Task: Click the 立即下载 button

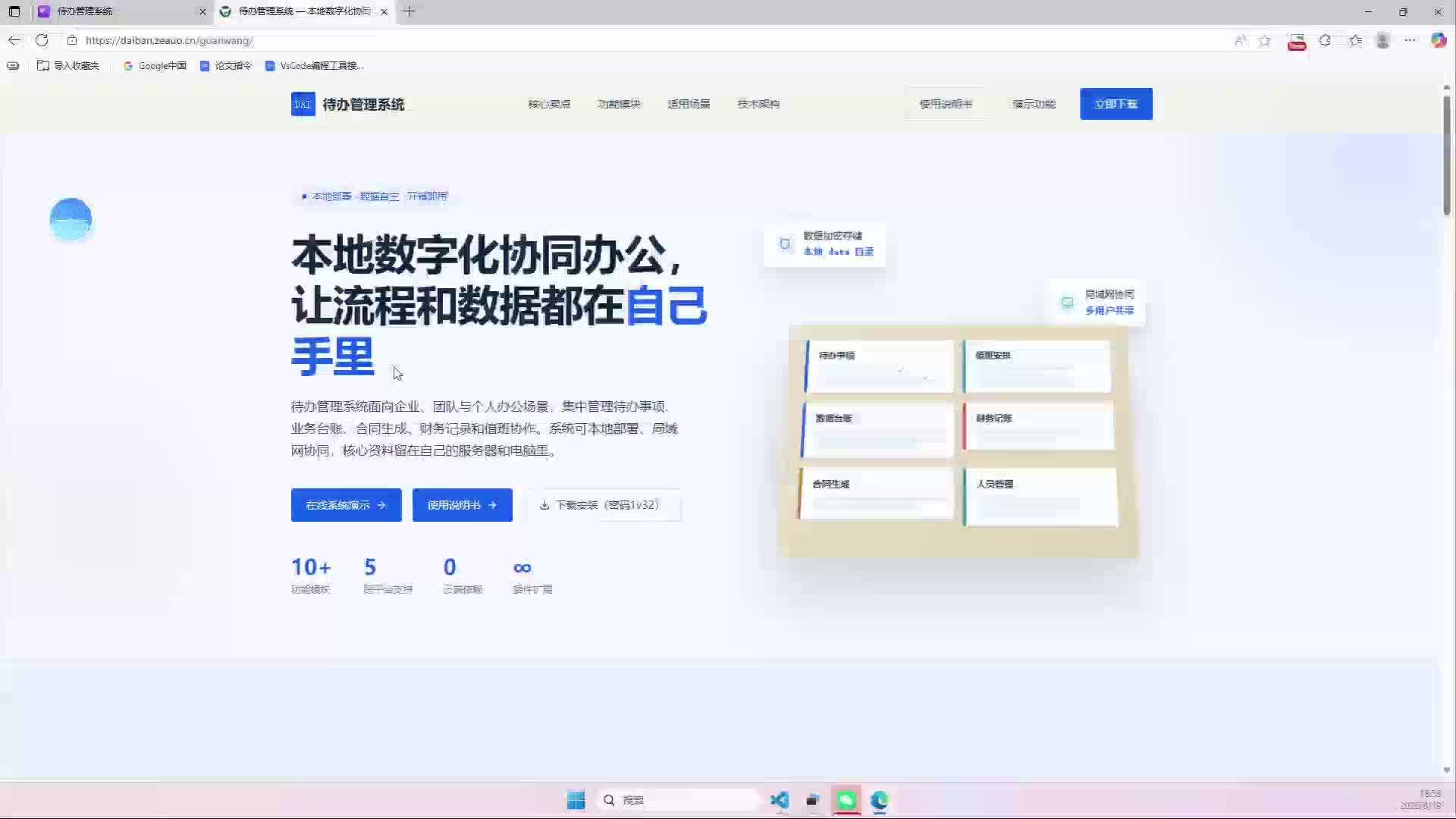Action: tap(1116, 104)
